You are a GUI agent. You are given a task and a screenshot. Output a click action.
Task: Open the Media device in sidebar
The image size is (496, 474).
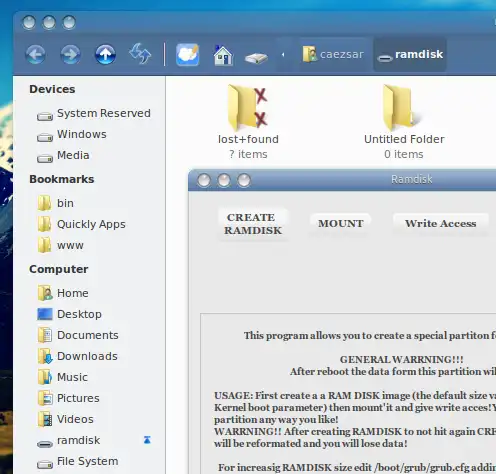tap(63, 156)
